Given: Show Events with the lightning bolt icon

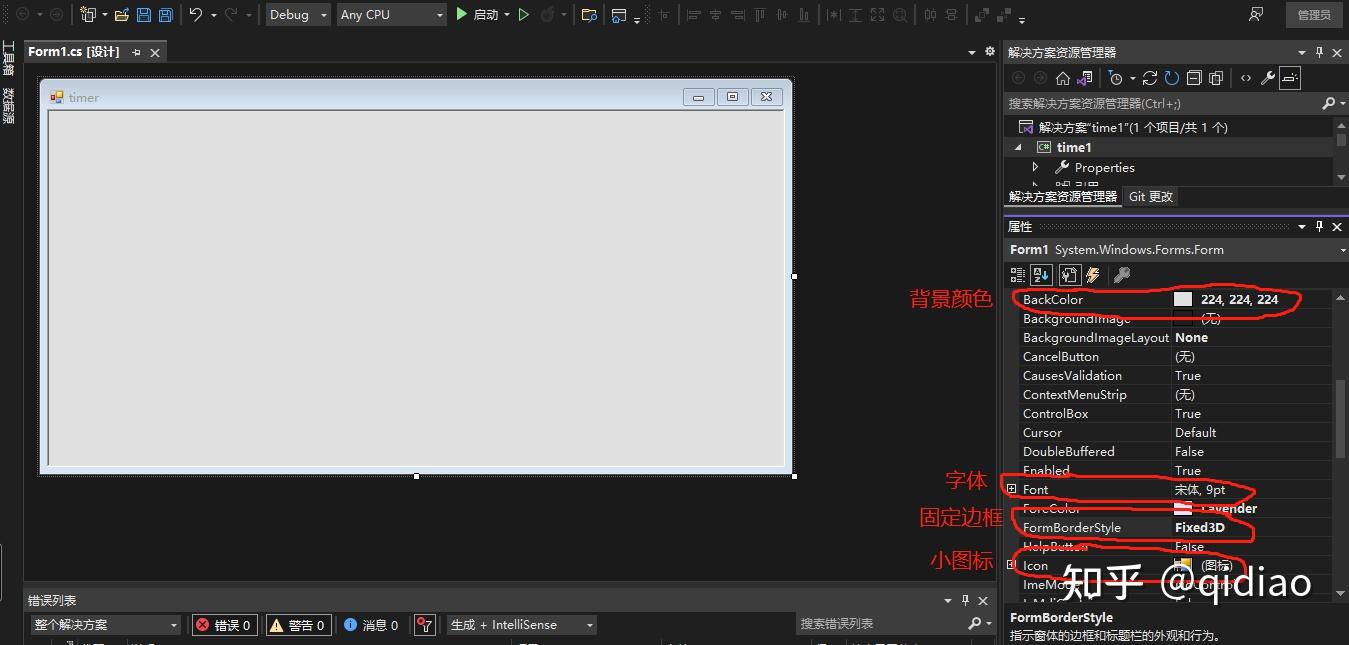Looking at the screenshot, I should coord(1093,275).
